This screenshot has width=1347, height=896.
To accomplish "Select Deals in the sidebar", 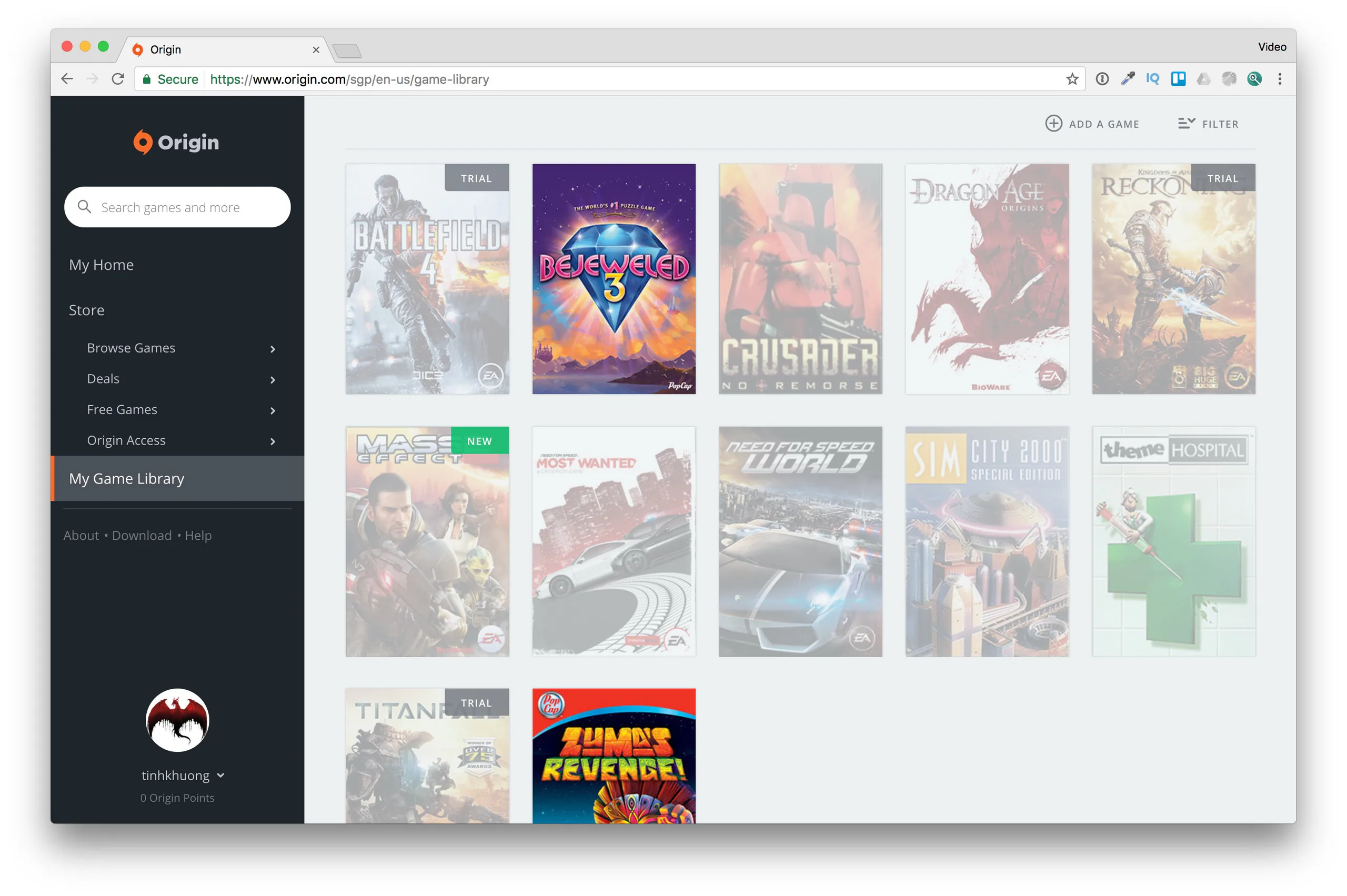I will point(103,378).
